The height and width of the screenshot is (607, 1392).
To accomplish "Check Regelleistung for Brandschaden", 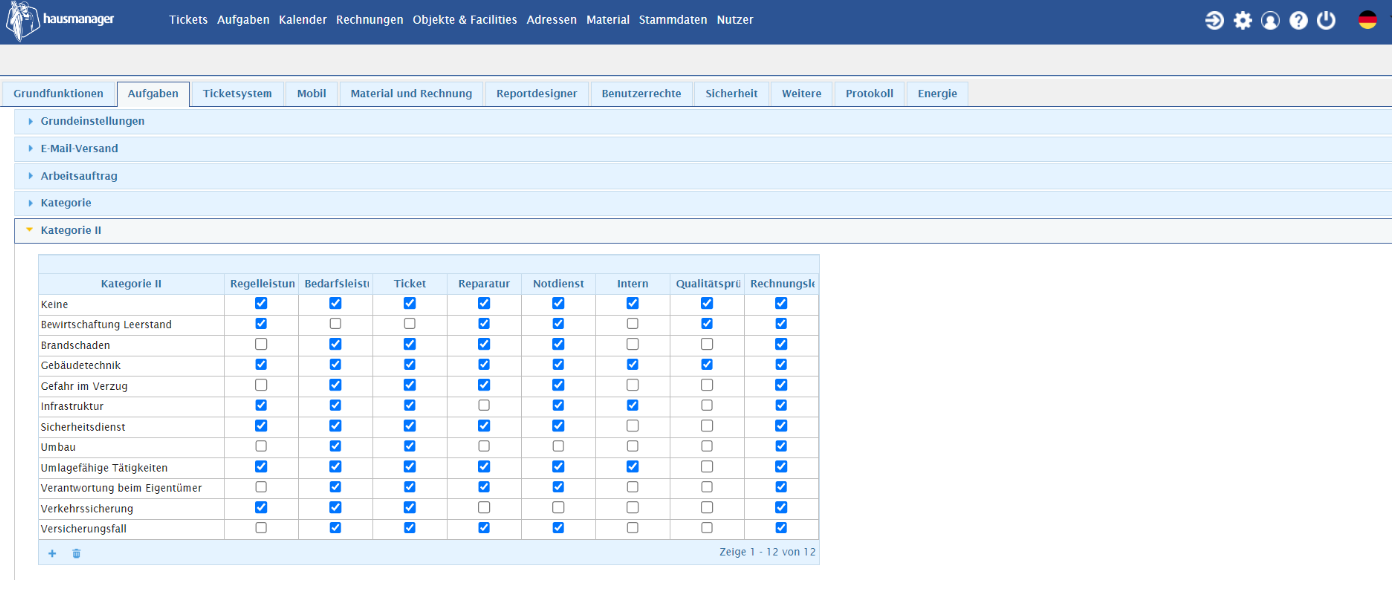I will pos(261,344).
